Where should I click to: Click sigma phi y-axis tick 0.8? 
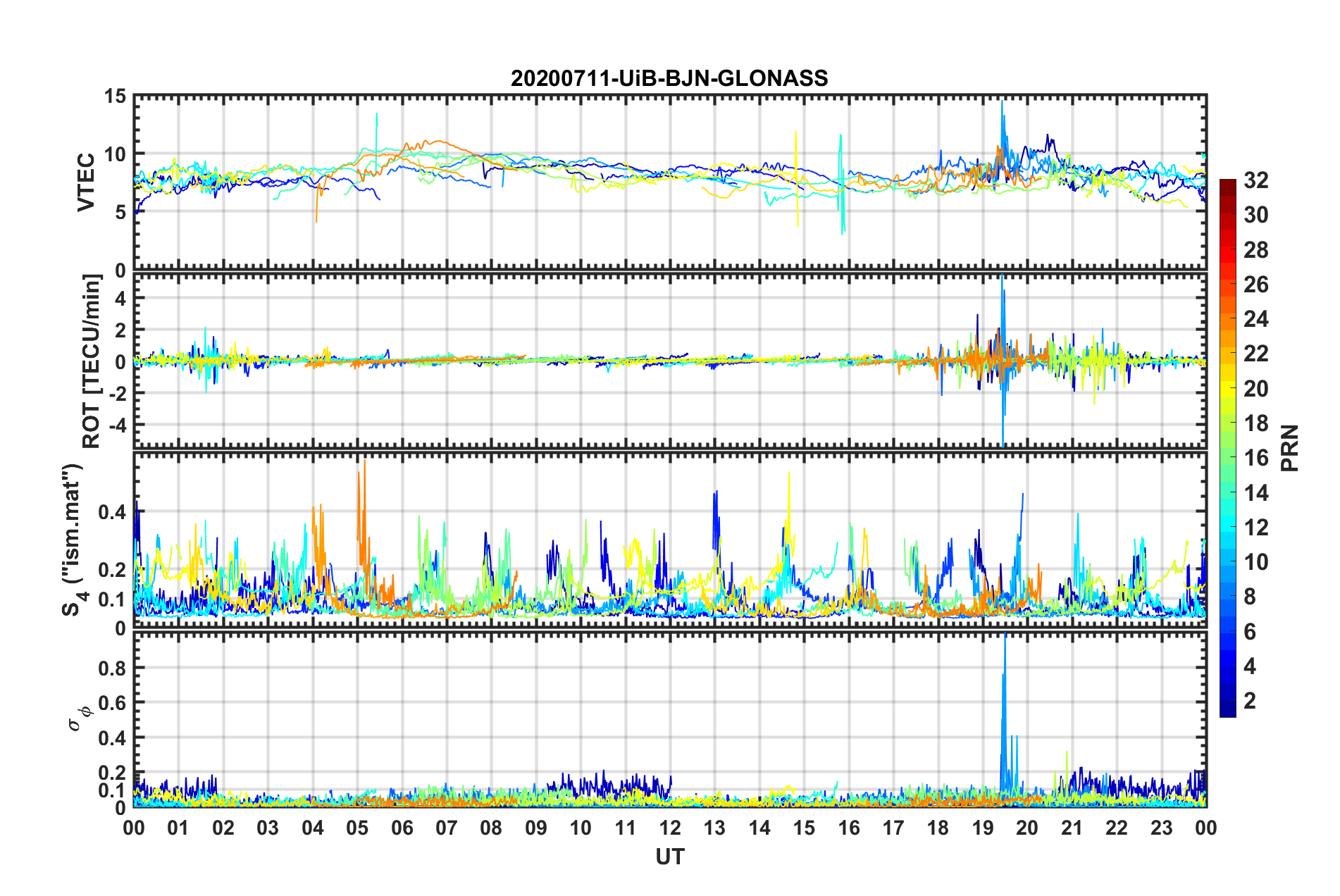point(112,667)
